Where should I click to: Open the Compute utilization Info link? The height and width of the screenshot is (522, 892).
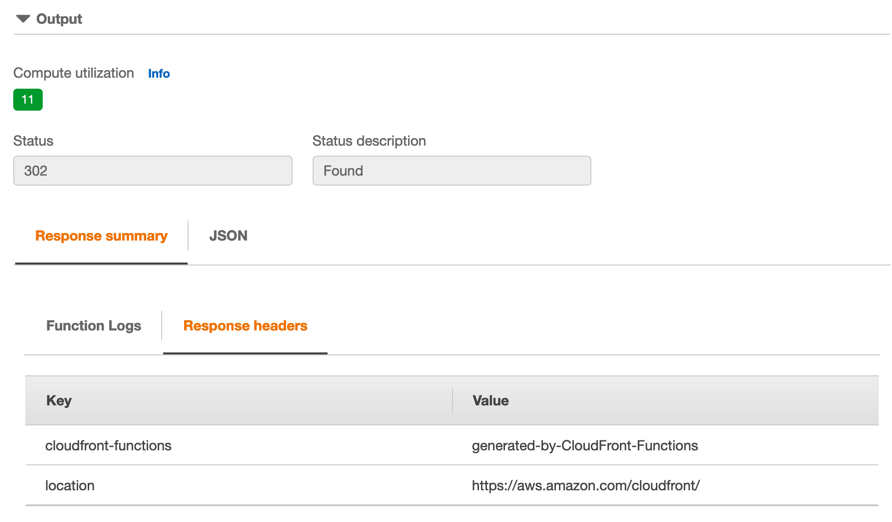pos(159,74)
